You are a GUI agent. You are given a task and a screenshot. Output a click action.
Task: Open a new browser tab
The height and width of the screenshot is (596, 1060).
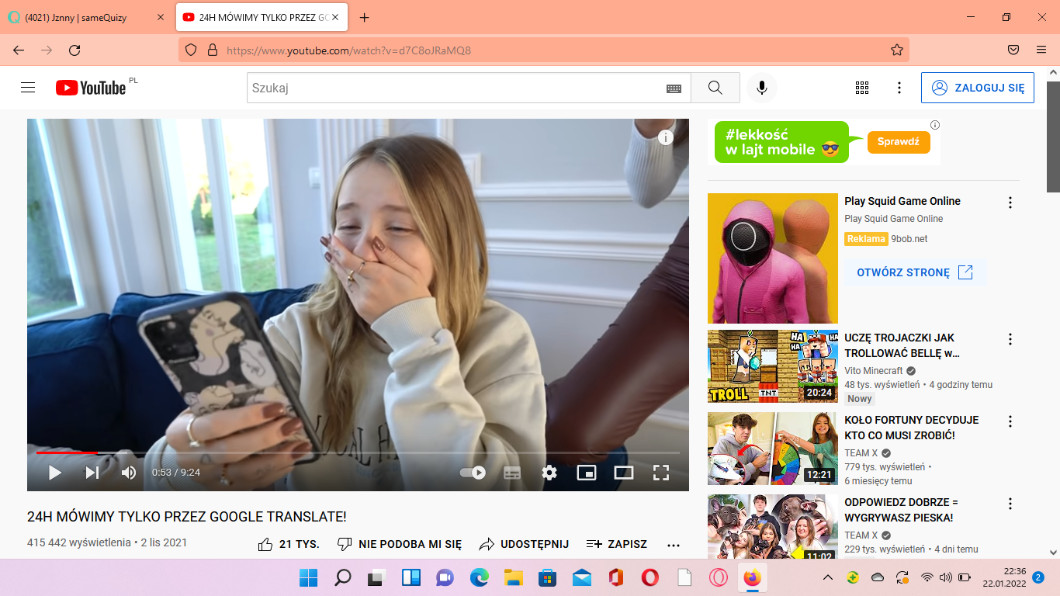(x=364, y=18)
